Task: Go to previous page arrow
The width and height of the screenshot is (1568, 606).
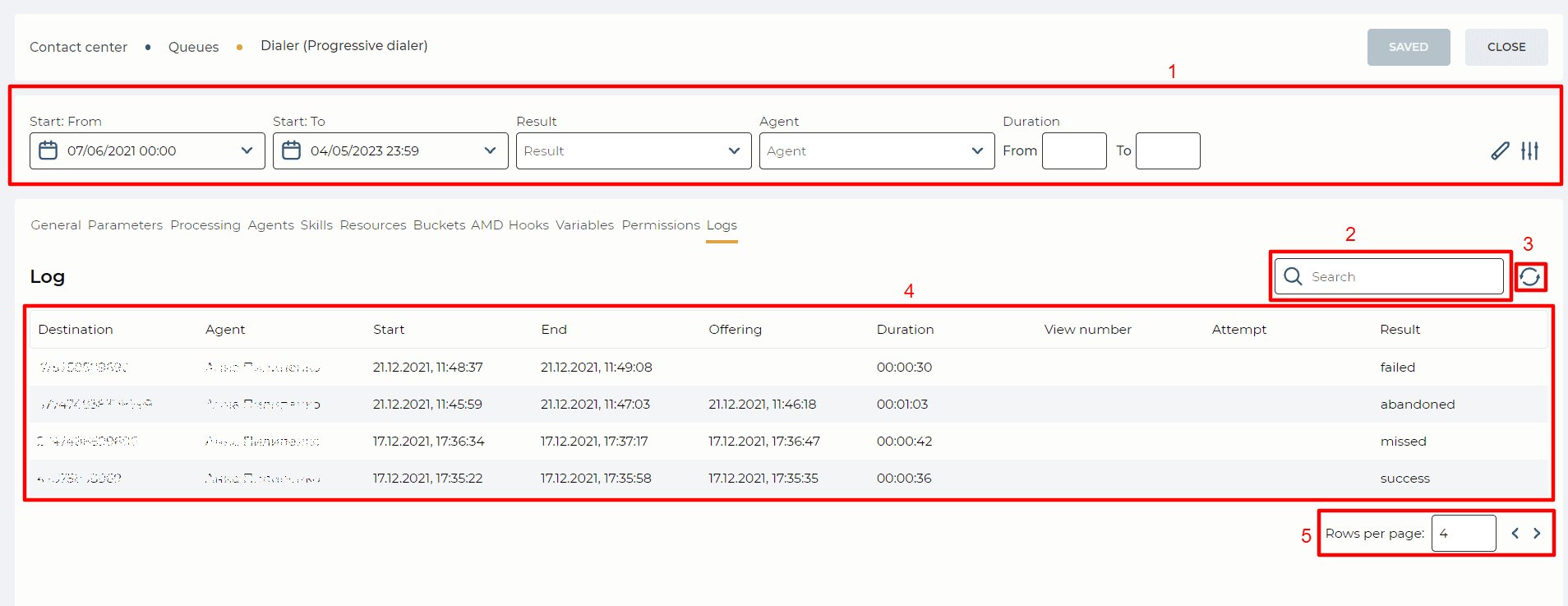Action: (x=1515, y=533)
